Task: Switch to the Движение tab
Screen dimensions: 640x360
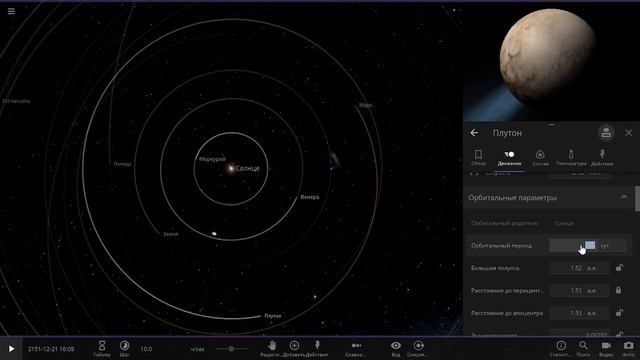Action: [509, 158]
